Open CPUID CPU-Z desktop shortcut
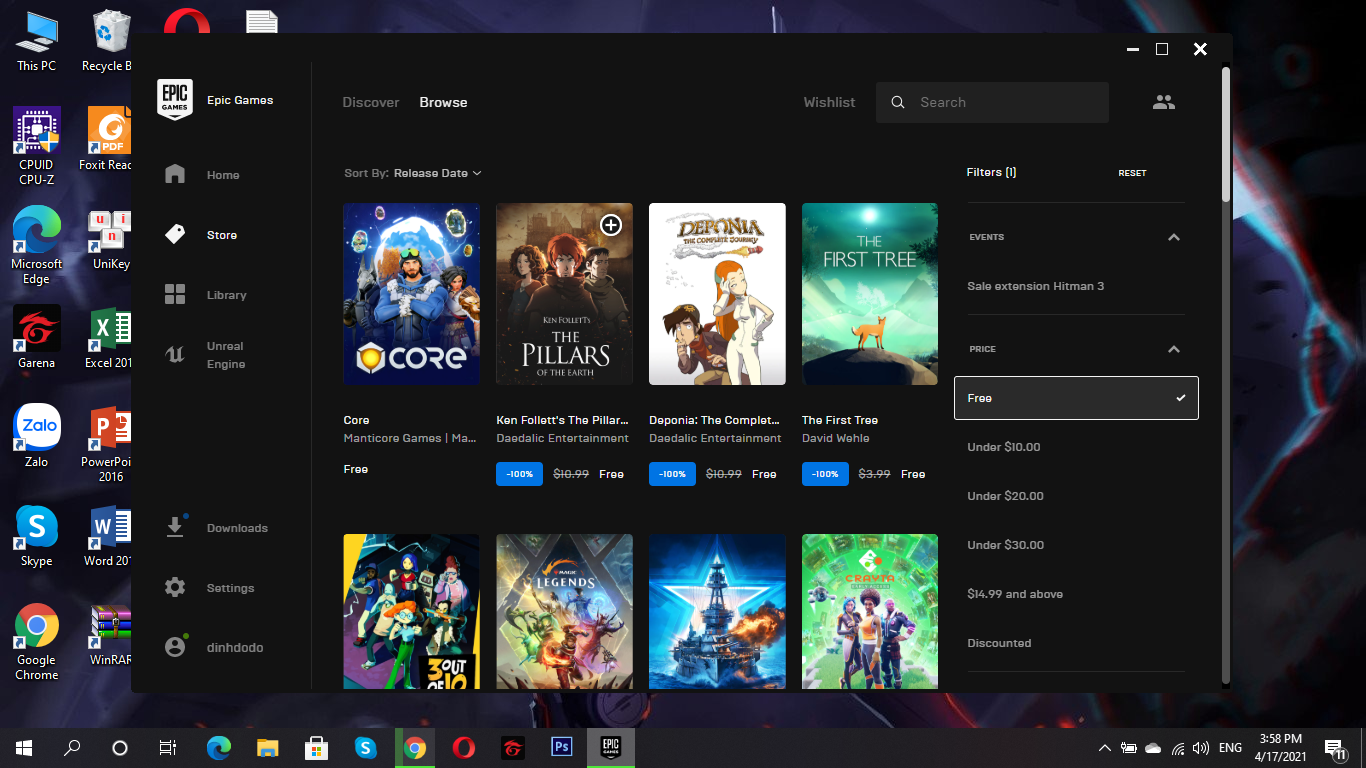1366x768 pixels. (x=37, y=147)
